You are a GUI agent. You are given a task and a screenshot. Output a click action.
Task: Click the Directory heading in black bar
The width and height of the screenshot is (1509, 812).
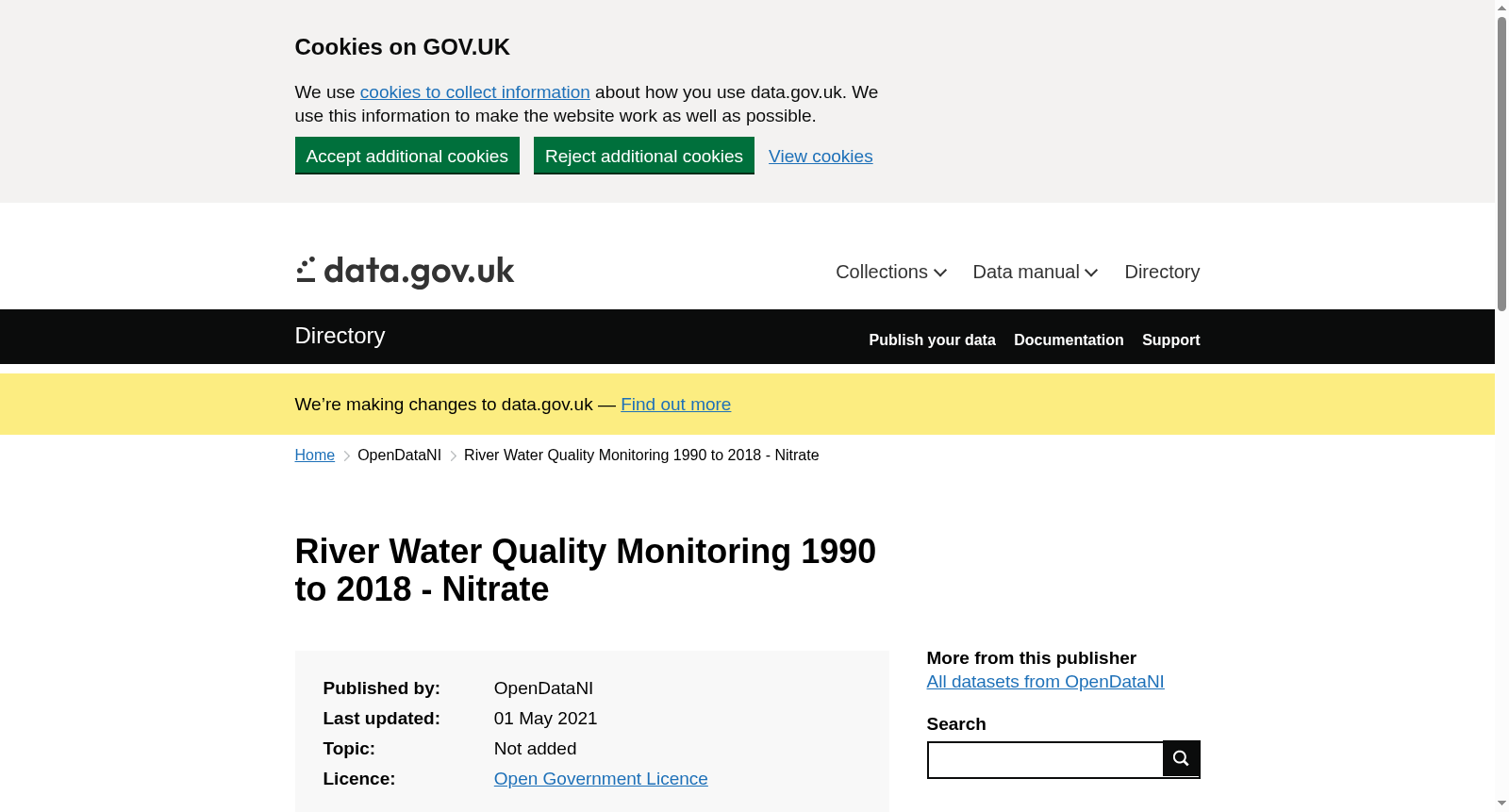(340, 336)
